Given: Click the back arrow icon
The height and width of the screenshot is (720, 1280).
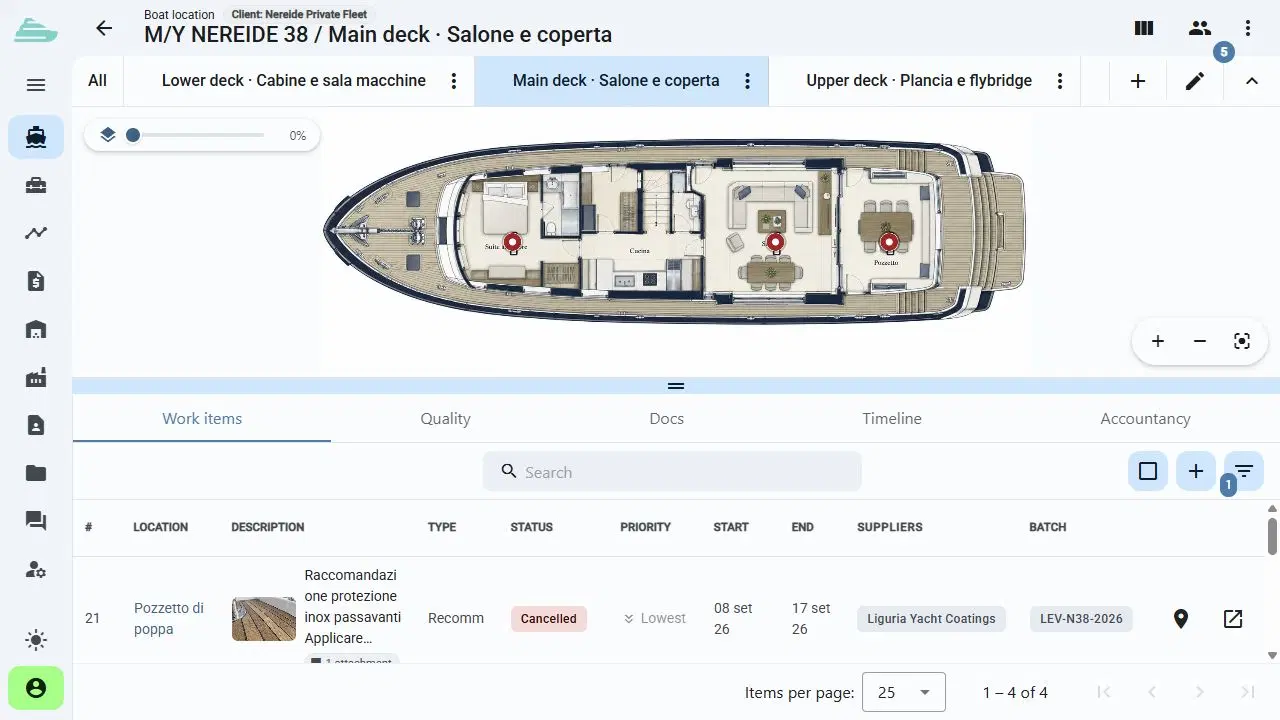Looking at the screenshot, I should [104, 28].
